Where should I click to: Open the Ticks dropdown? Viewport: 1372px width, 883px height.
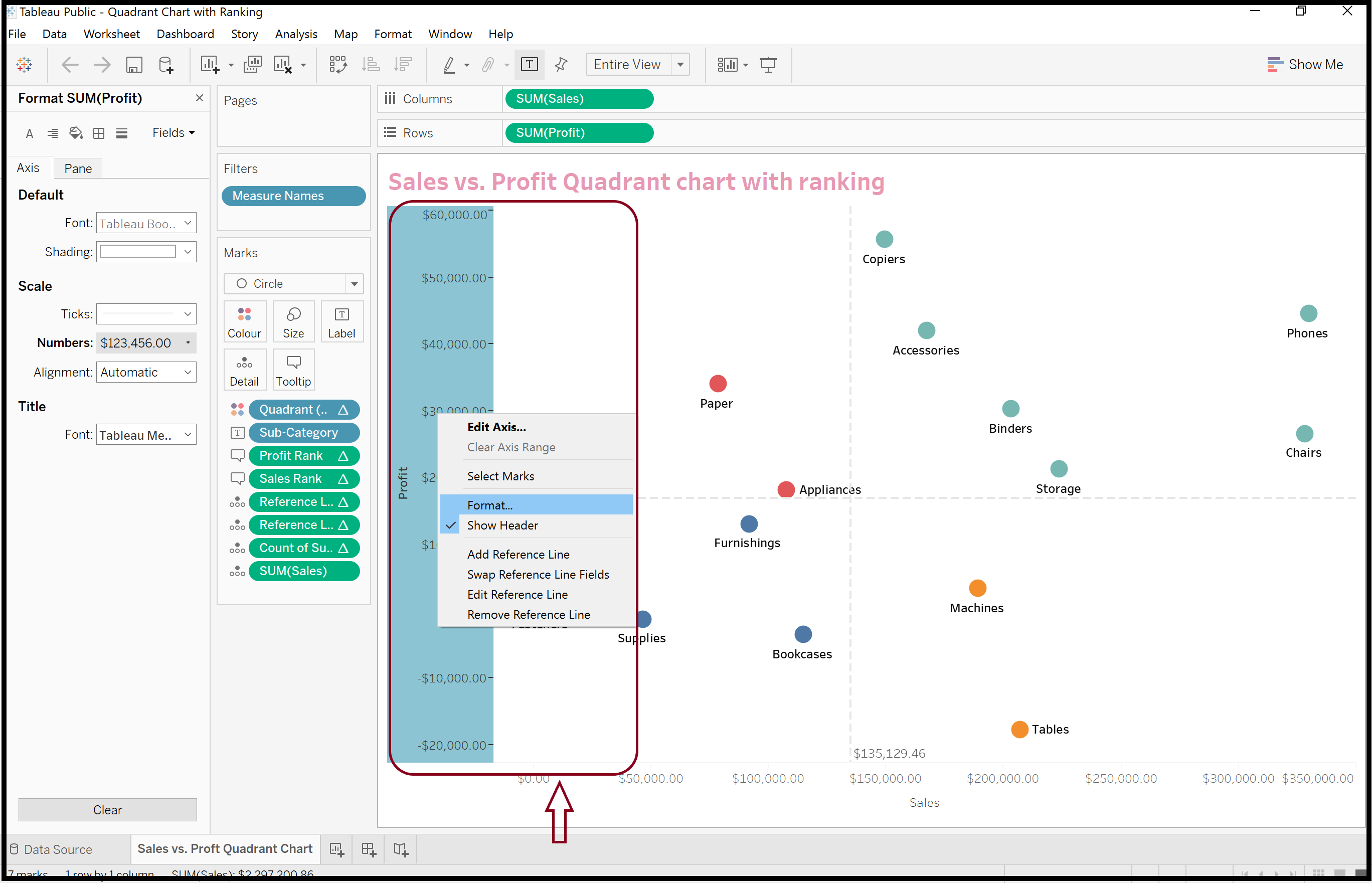146,313
